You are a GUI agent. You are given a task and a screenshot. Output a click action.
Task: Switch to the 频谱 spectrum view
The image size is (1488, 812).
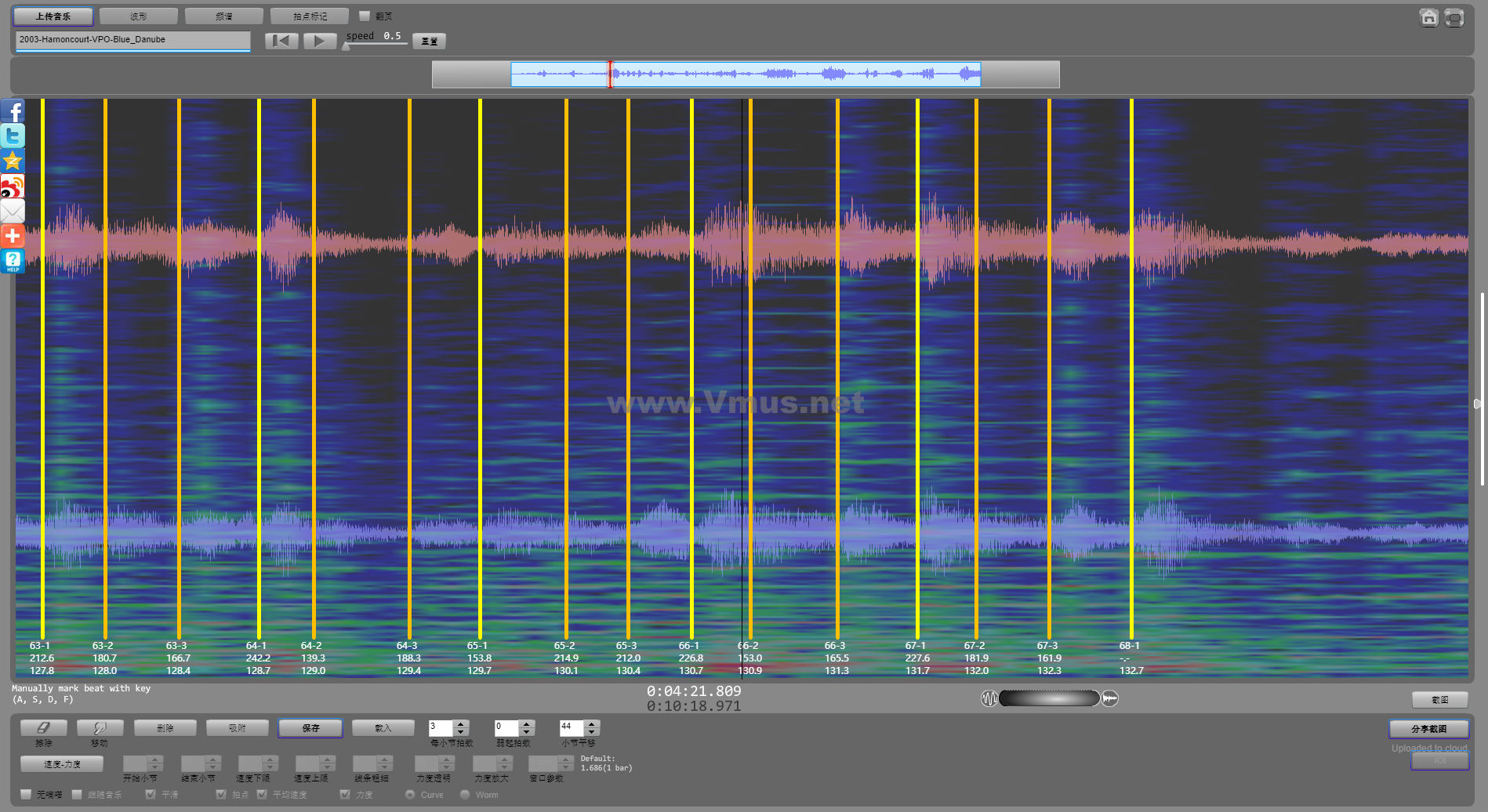[224, 16]
